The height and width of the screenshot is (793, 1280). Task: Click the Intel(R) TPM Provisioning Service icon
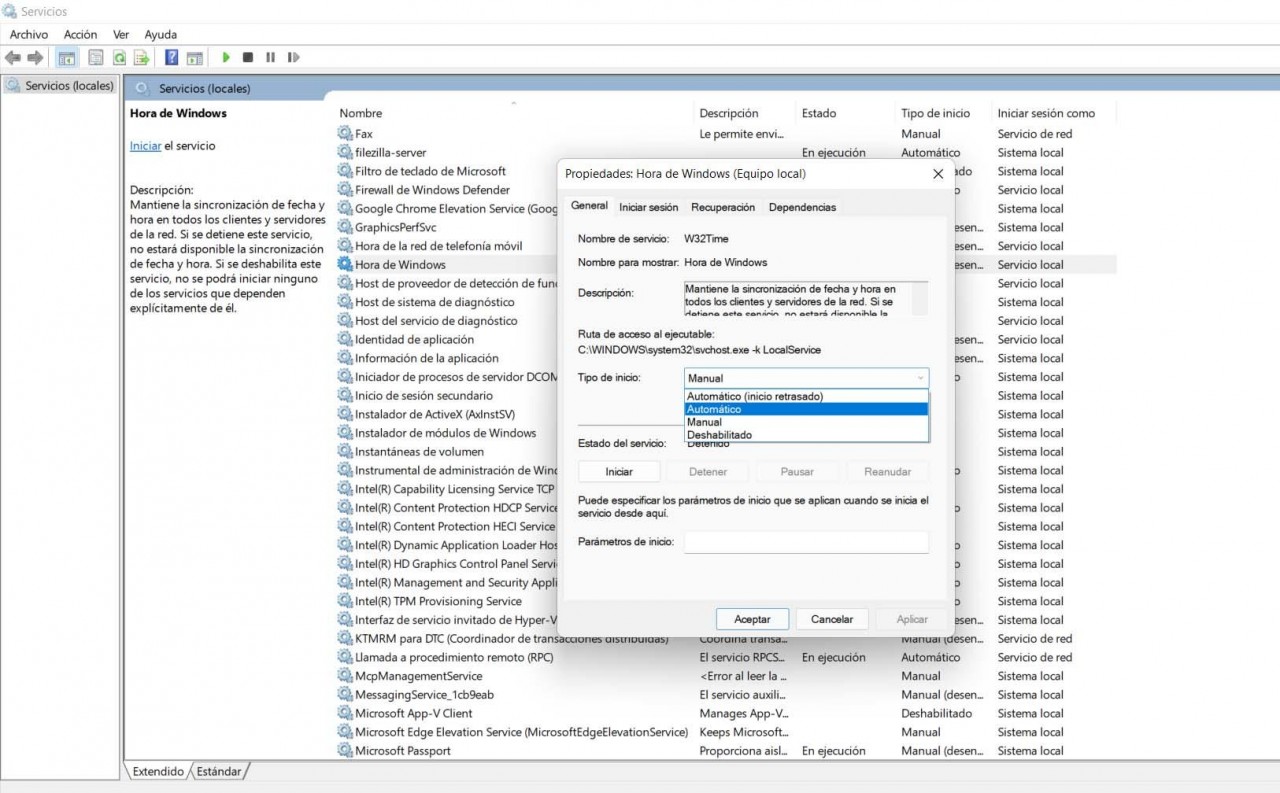pos(345,601)
